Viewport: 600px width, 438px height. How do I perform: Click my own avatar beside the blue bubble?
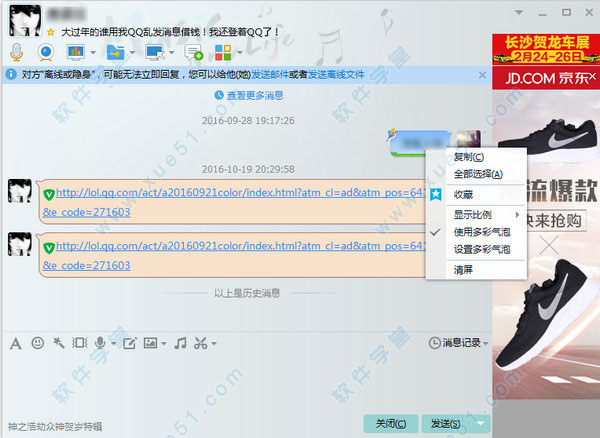469,139
